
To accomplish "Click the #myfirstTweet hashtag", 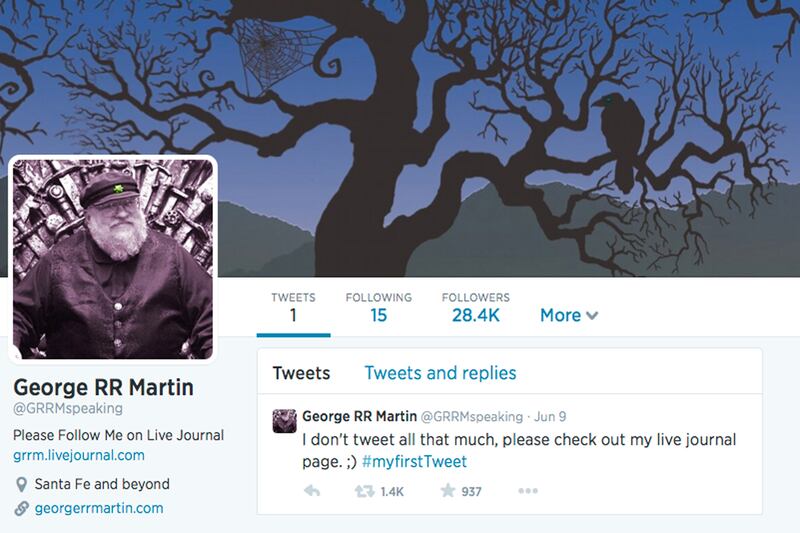I will [x=414, y=462].
